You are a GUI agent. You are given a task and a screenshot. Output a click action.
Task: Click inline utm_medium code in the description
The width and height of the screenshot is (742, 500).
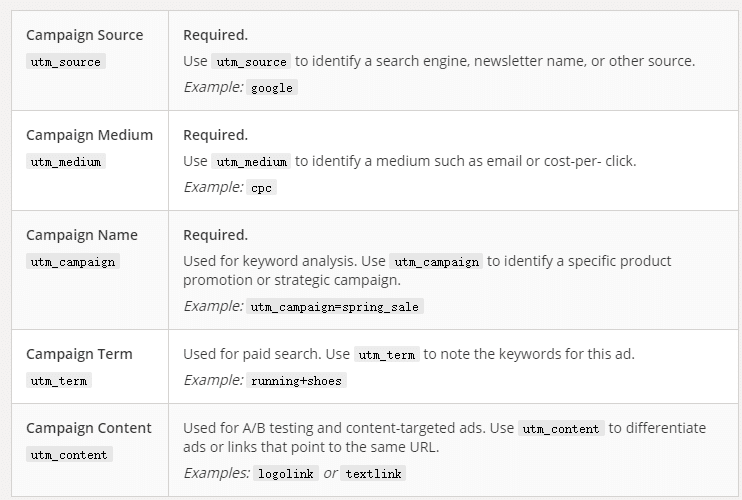251,161
